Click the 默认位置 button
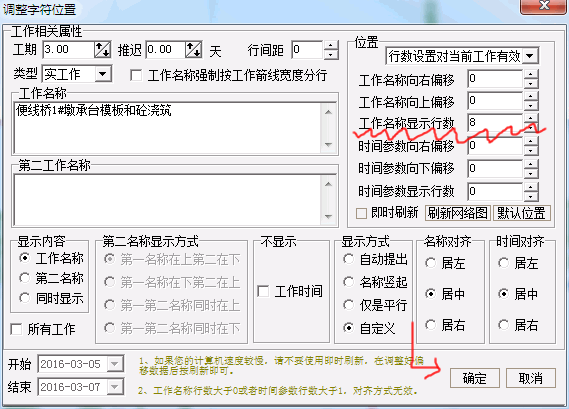Viewport: 569px width, 409px height. pos(521,213)
